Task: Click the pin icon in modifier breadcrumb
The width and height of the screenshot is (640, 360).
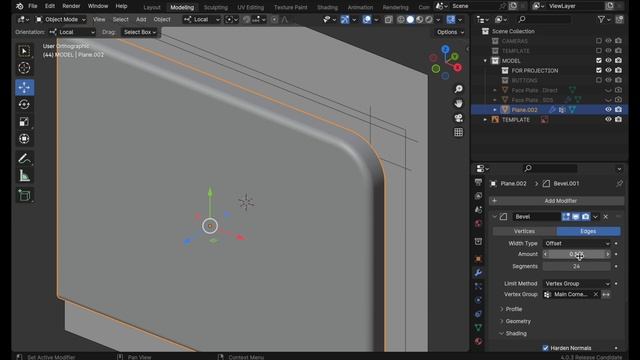Action: [x=619, y=184]
